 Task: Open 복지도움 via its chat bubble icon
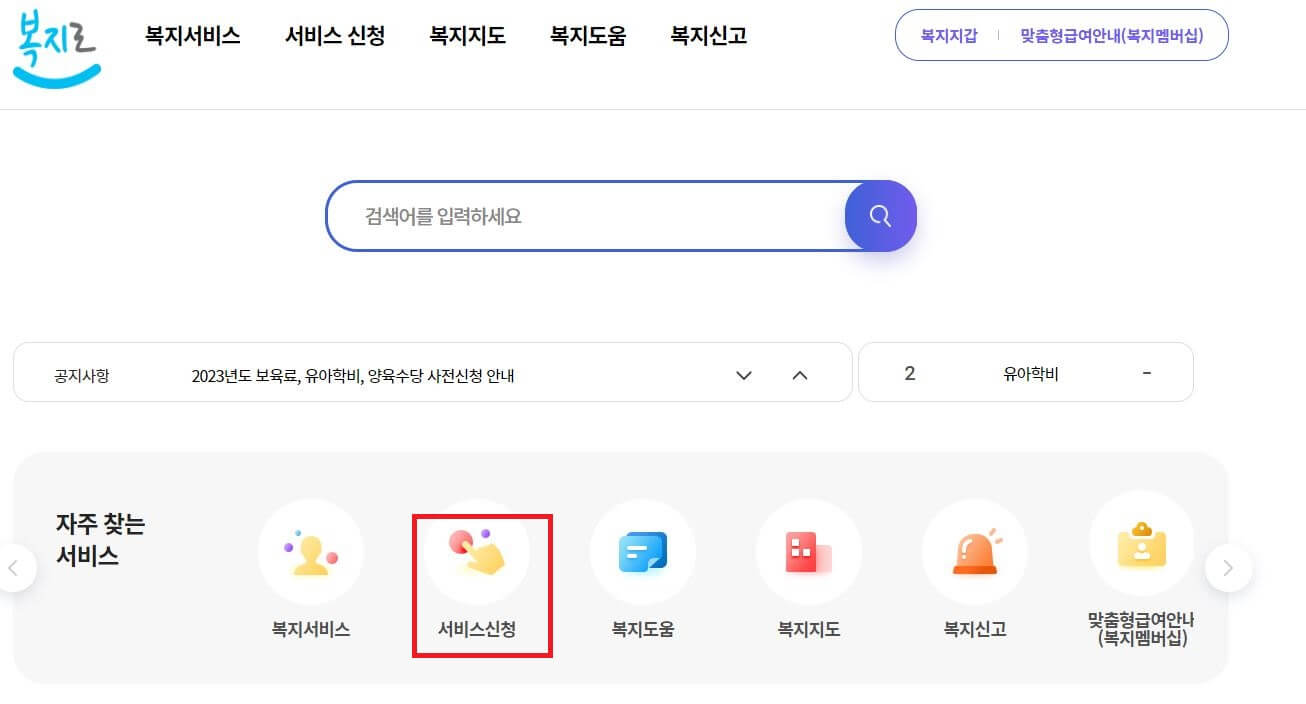642,552
